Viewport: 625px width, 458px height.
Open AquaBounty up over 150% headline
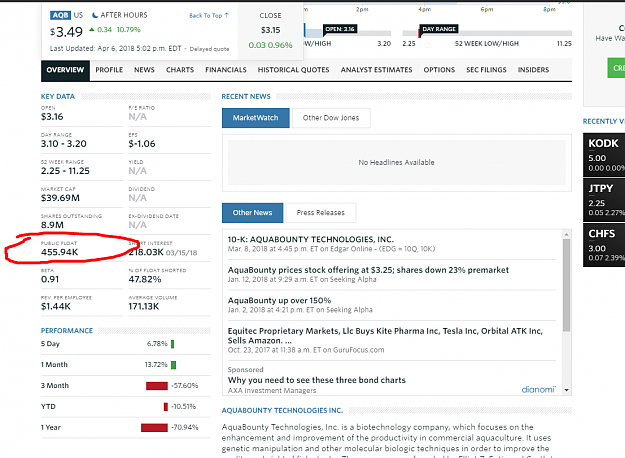(279, 301)
